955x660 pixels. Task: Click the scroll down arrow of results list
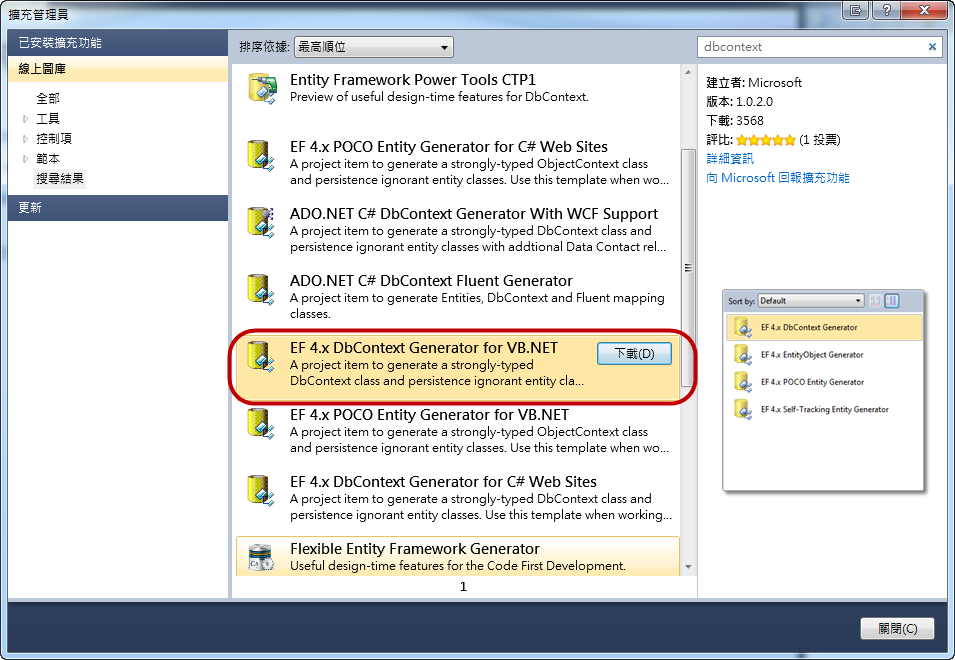pyautogui.click(x=688, y=567)
